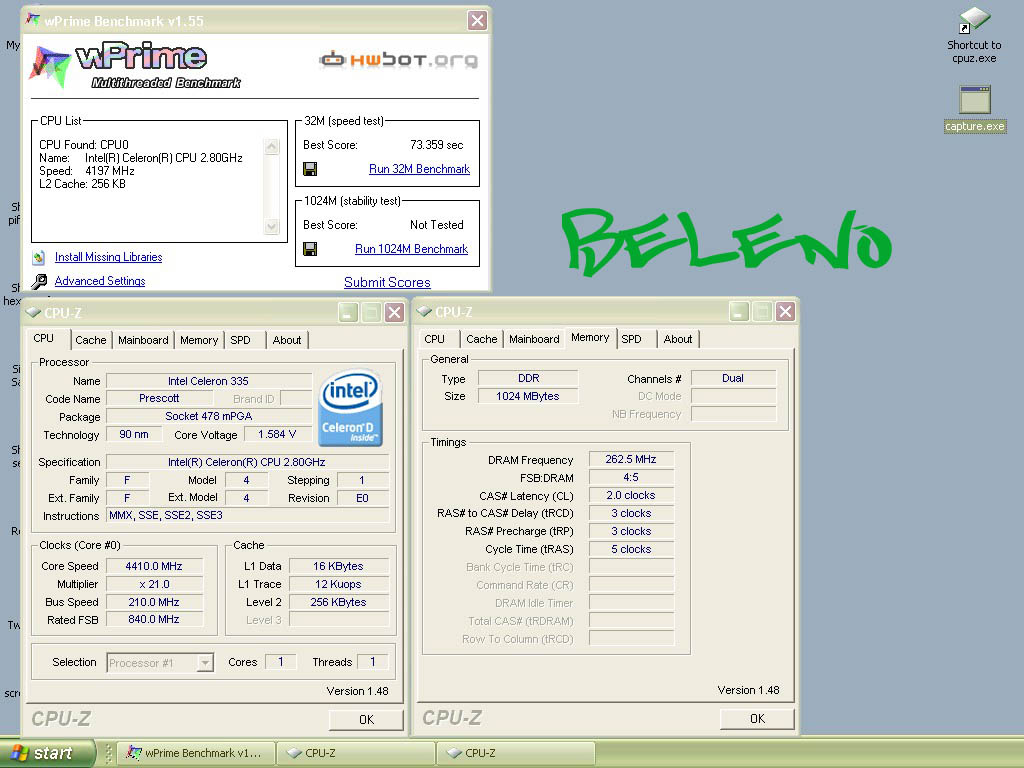This screenshot has height=768, width=1024.
Task: Click the save icon beside the 32M benchmark
Action: 310,169
